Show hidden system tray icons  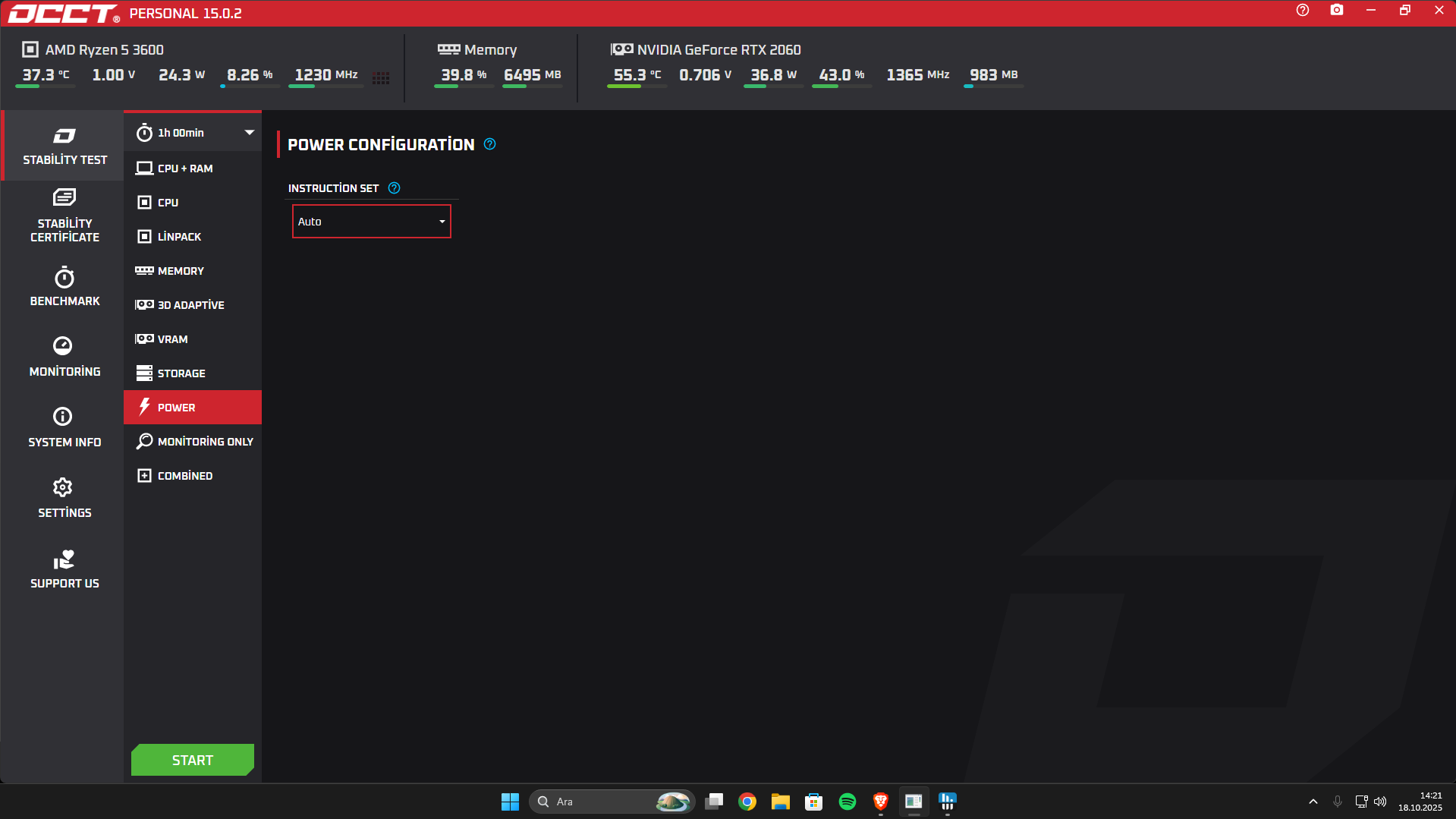1313,802
